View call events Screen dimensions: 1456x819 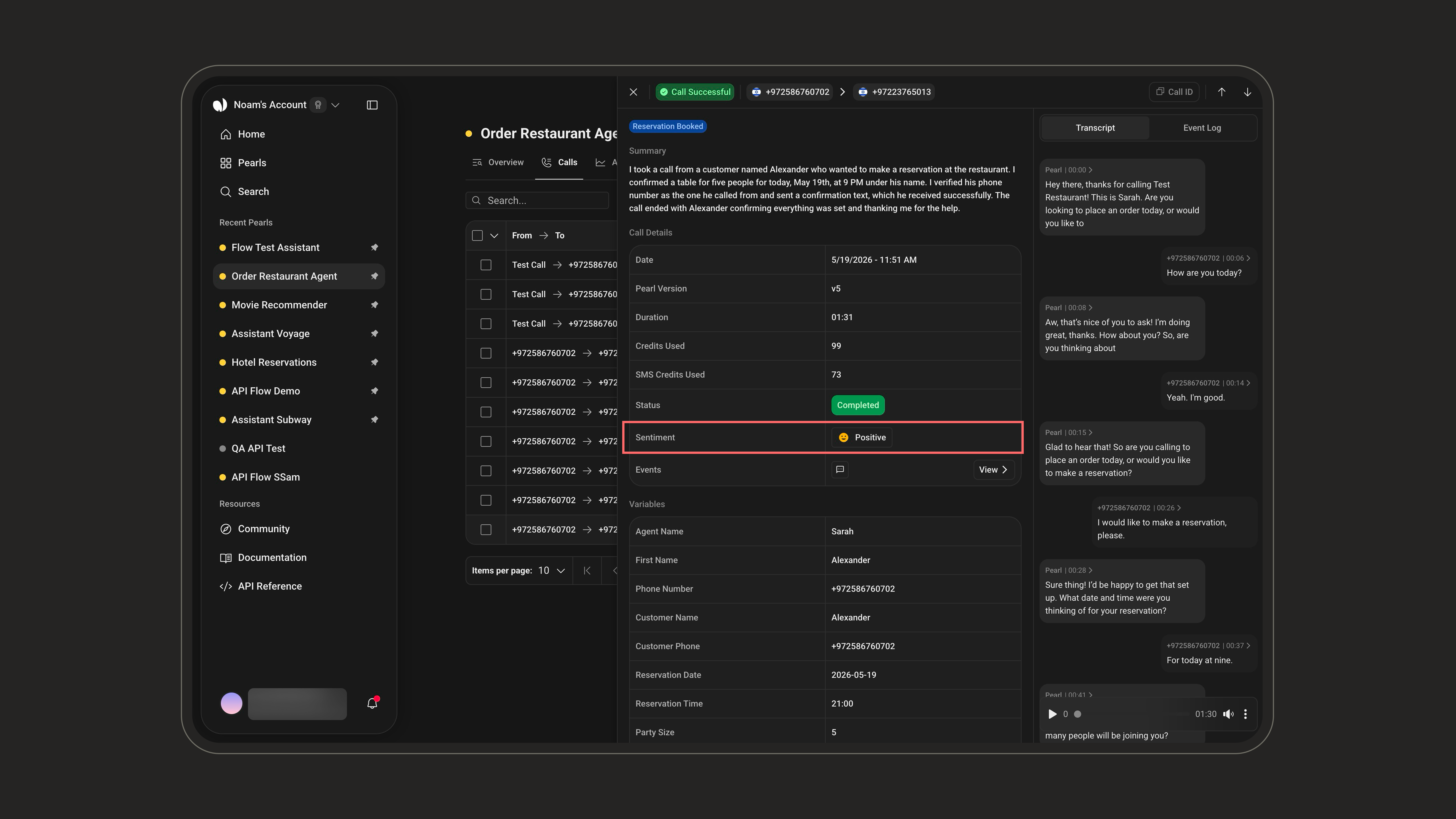(x=993, y=470)
